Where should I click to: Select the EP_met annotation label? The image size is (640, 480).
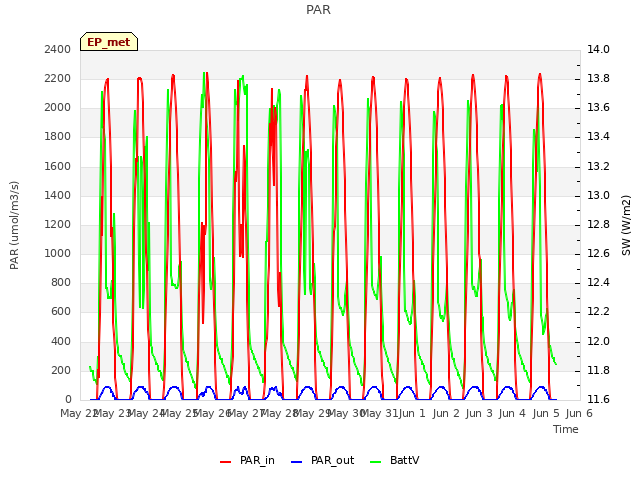[x=109, y=42]
